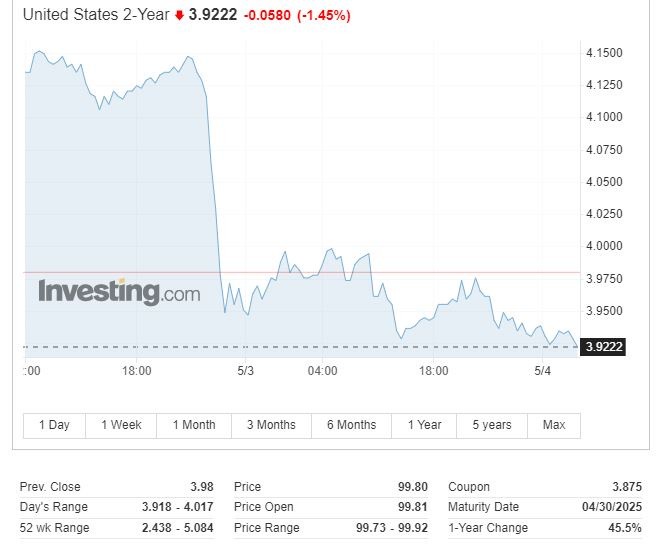The height and width of the screenshot is (546, 665).
Task: Click the 04:00 time marker on axis
Action: (x=322, y=371)
